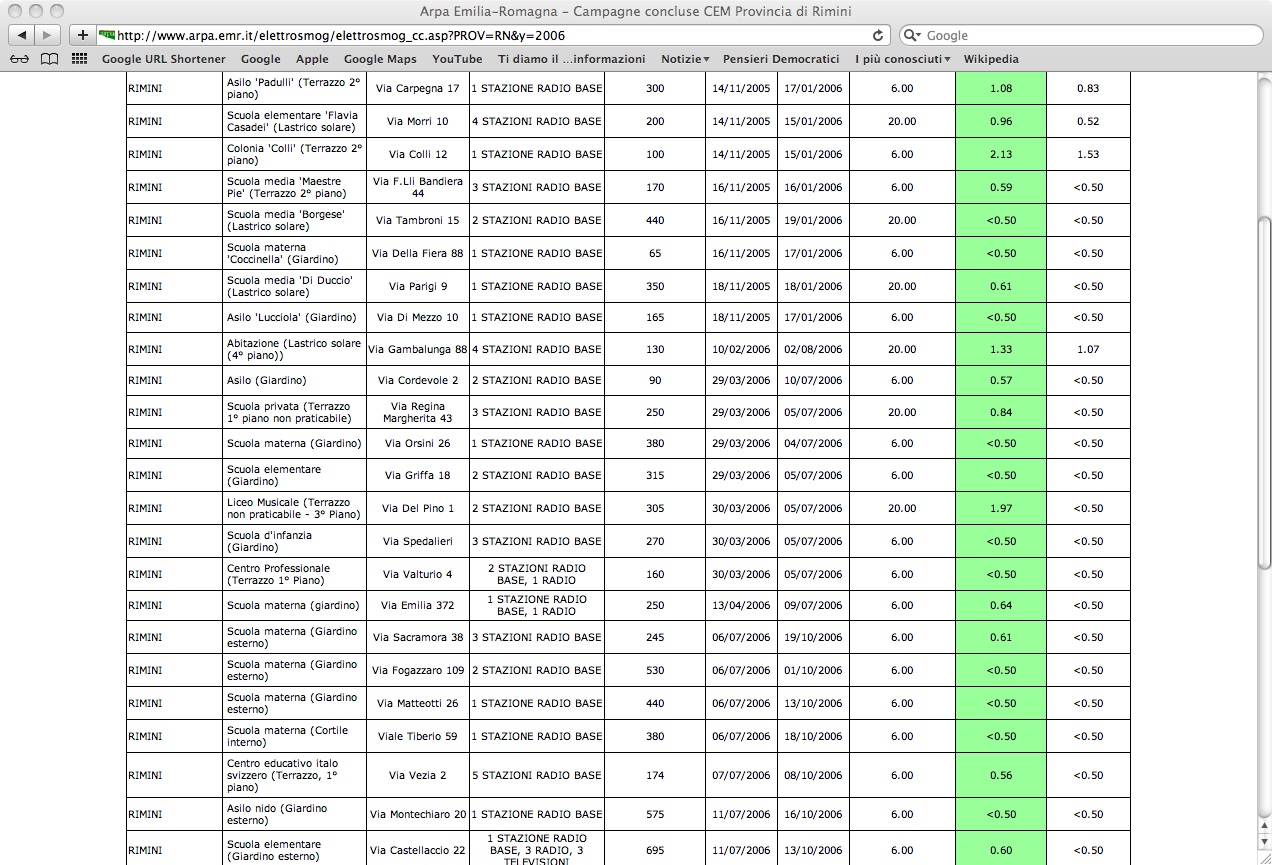Select Colonia 'Colli' site cell

(294, 154)
